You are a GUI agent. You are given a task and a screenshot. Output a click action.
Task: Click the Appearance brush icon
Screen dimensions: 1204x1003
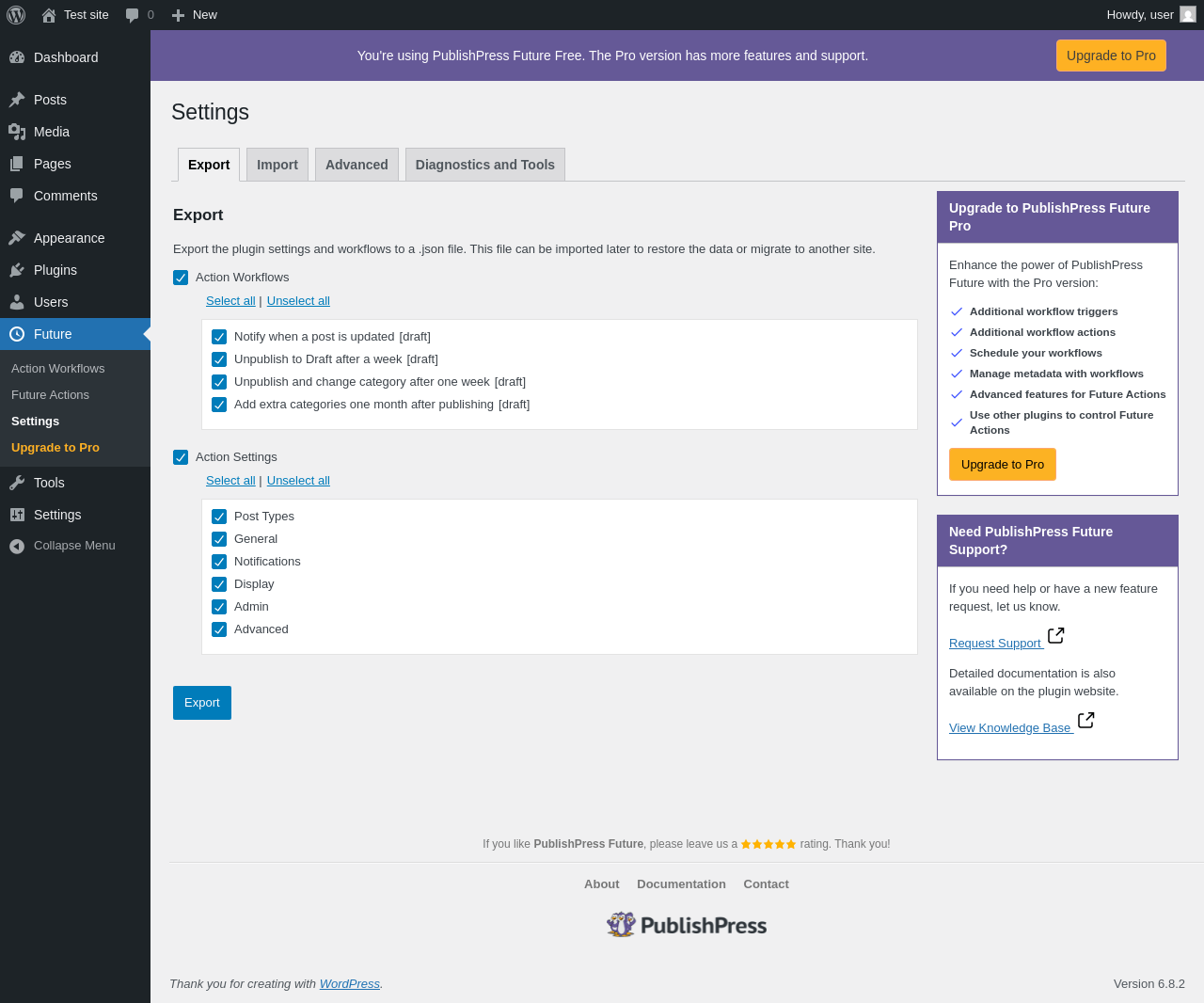click(x=17, y=238)
